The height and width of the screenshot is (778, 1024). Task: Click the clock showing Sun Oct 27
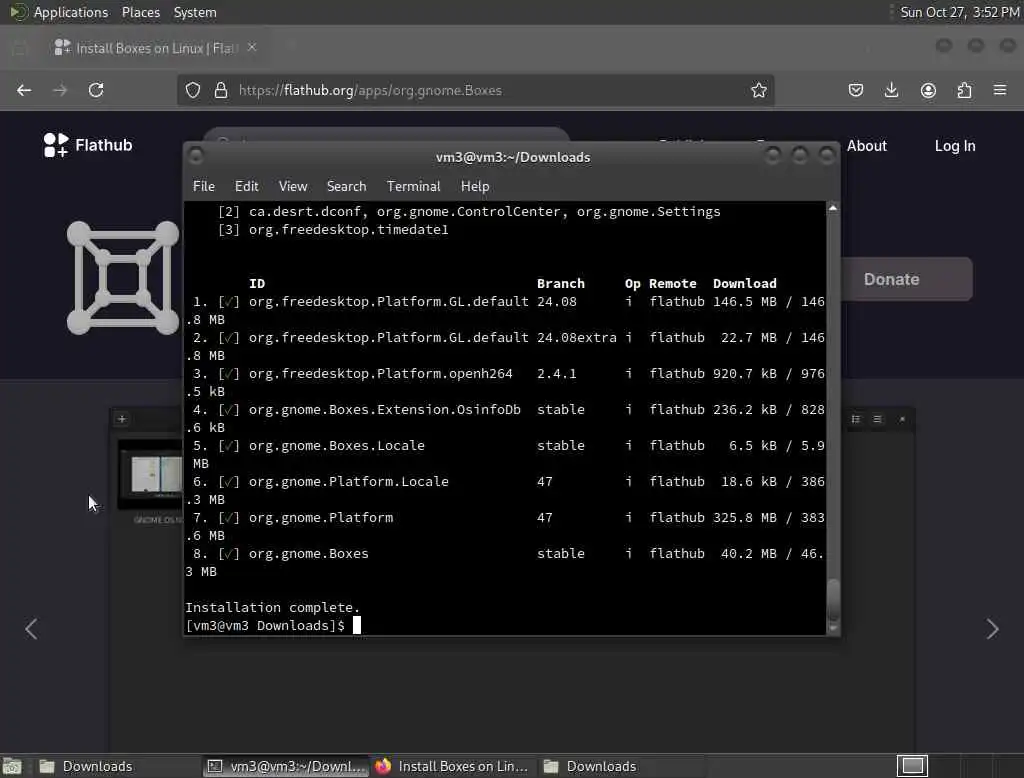click(959, 12)
